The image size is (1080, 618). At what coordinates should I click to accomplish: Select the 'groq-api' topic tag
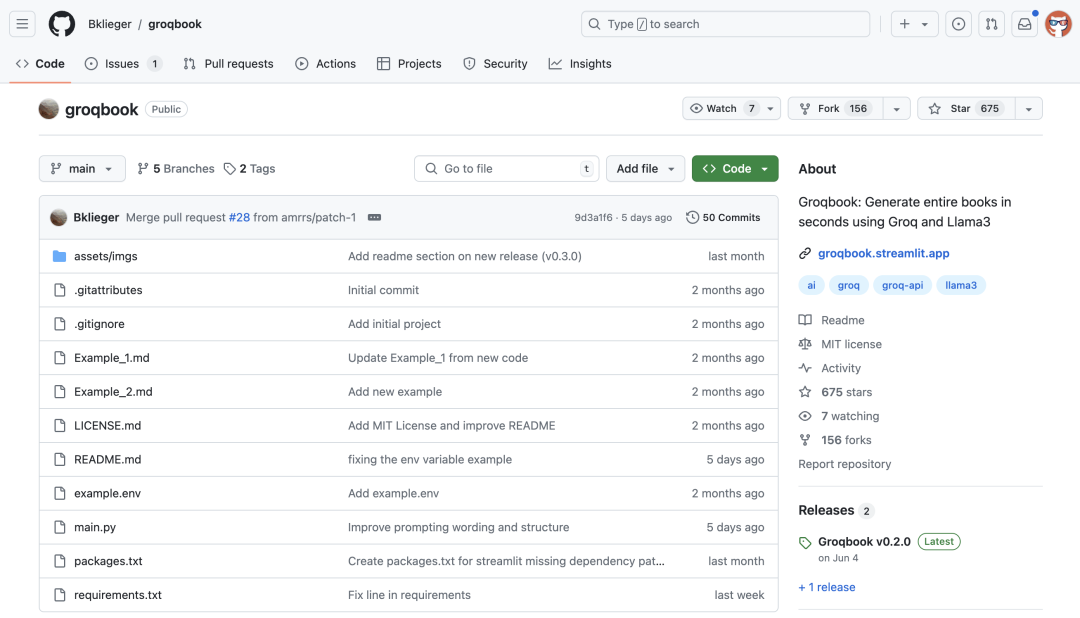click(x=902, y=285)
